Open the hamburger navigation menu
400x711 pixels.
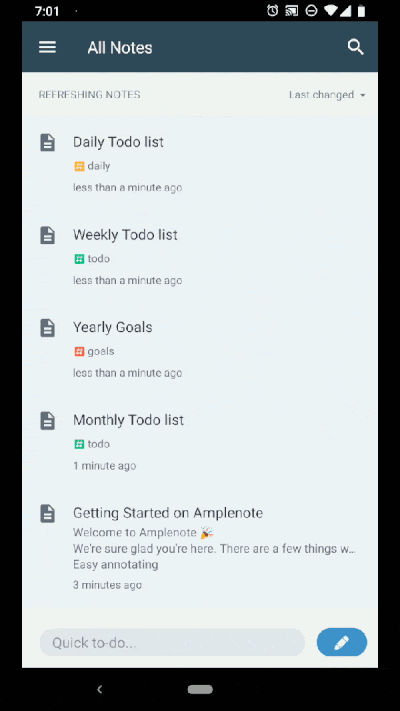pos(47,47)
